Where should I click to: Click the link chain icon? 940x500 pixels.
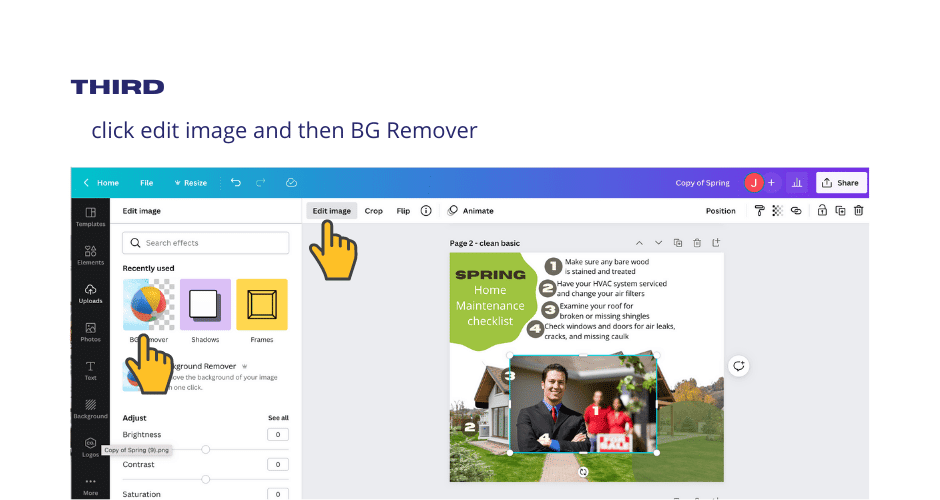pyautogui.click(x=796, y=210)
